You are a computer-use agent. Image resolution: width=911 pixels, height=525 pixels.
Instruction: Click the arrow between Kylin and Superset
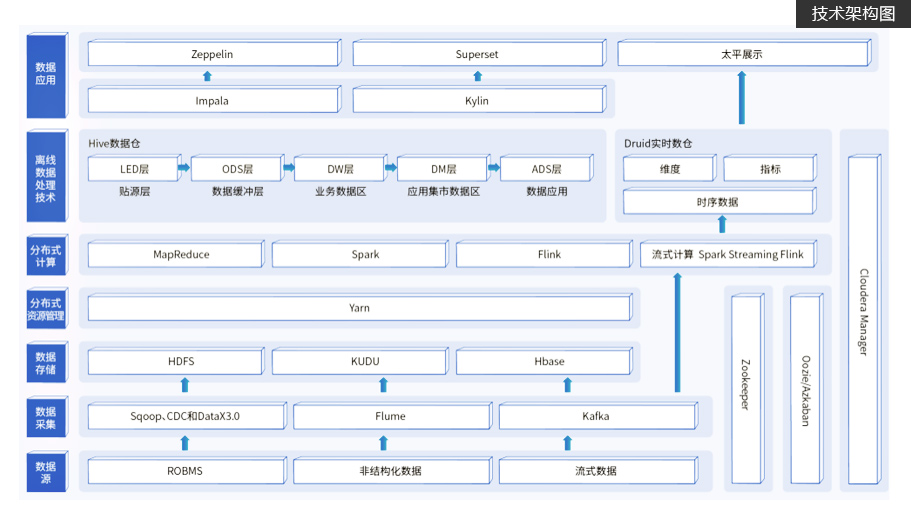click(x=475, y=76)
